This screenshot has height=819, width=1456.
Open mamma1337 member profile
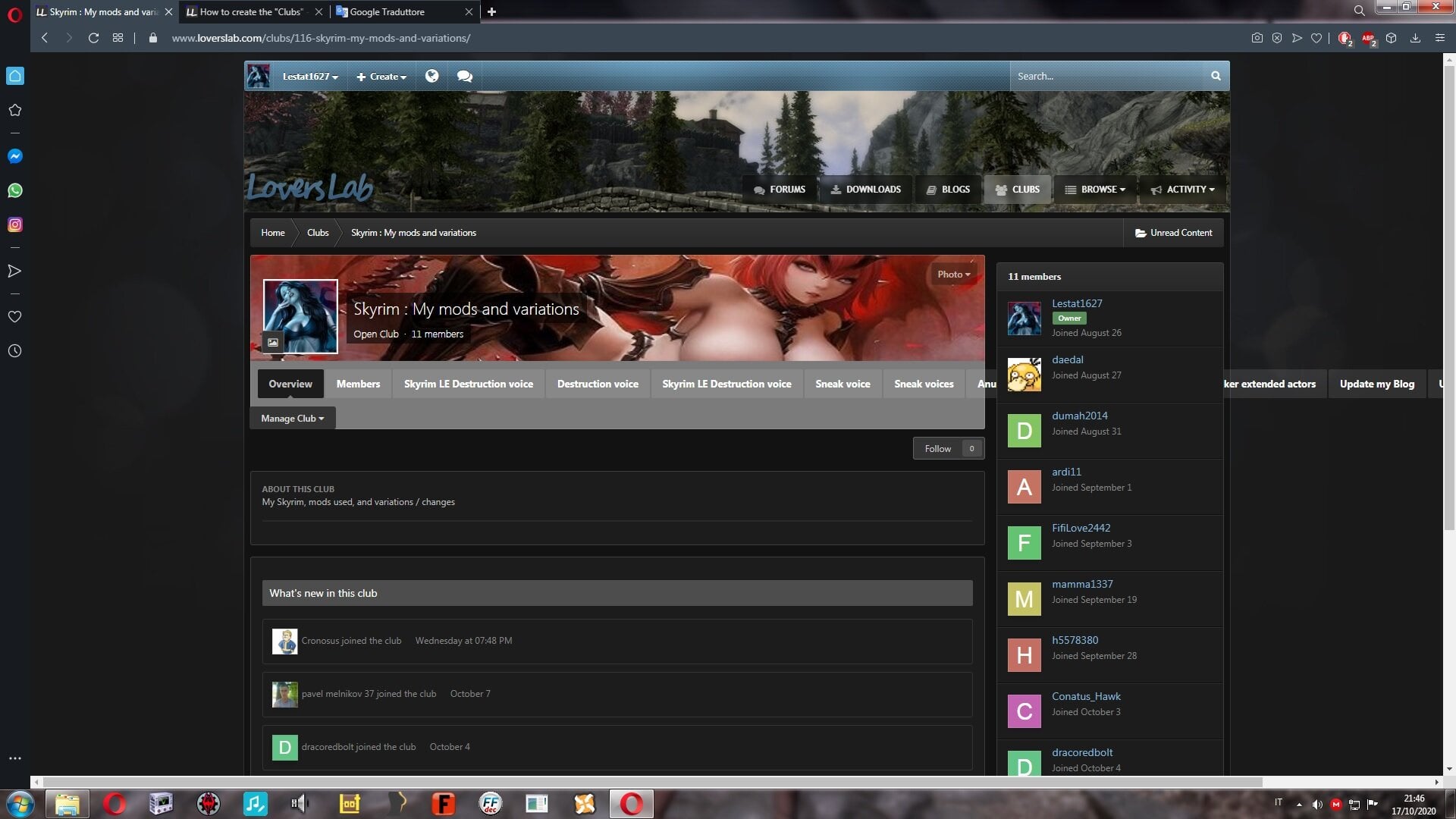(x=1082, y=584)
